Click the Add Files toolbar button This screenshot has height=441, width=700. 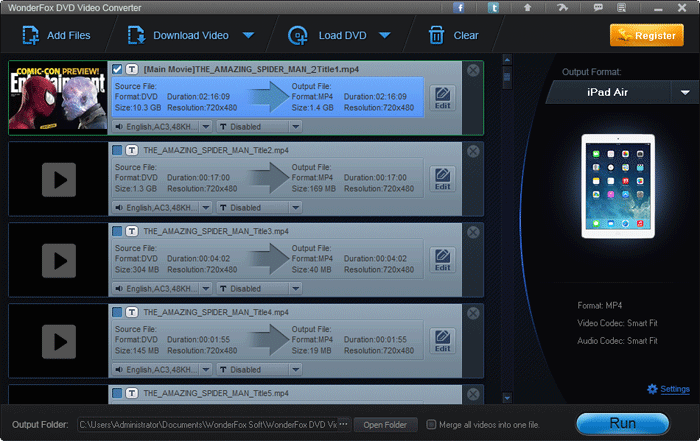point(56,35)
